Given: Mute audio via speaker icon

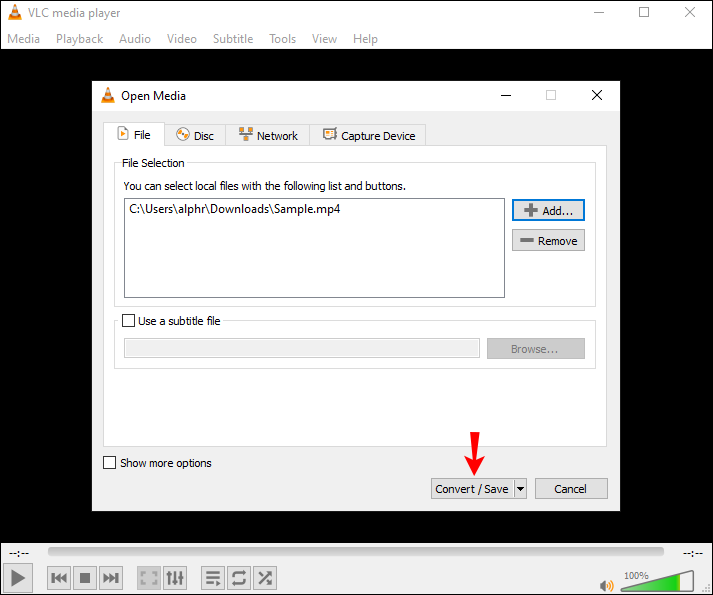Looking at the screenshot, I should click(x=606, y=585).
